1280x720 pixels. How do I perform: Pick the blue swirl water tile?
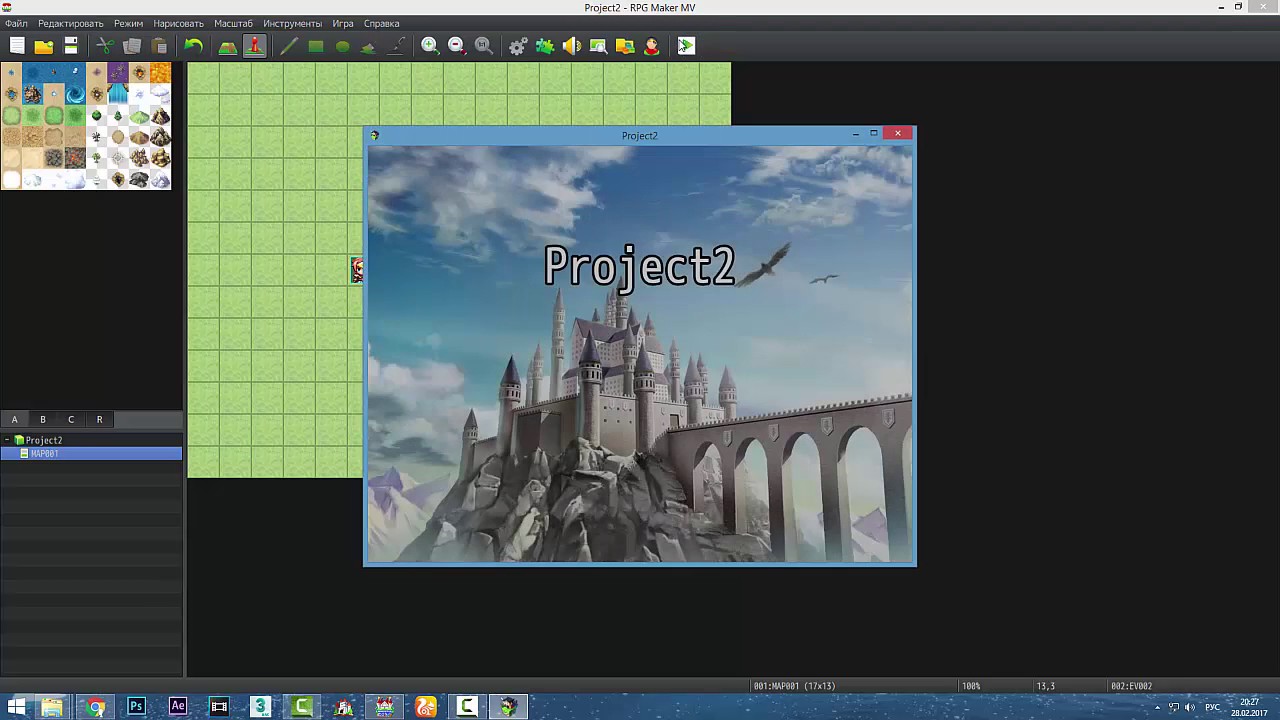(x=75, y=94)
